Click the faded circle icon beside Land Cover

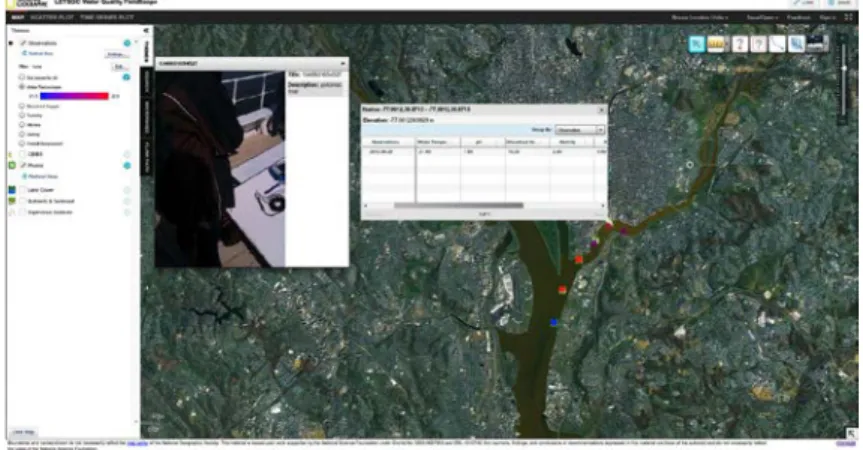[x=127, y=190]
